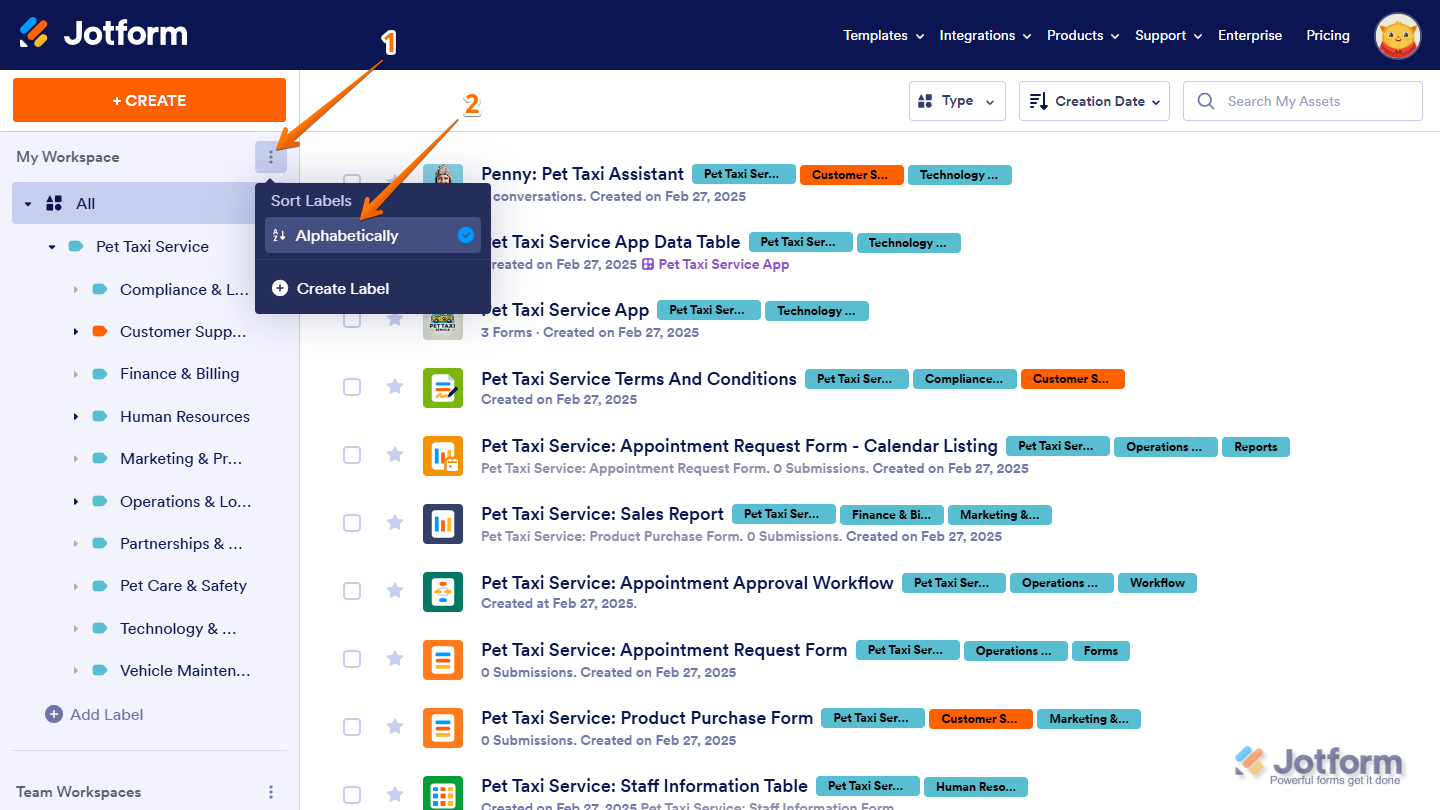Tick the checkbox beside Product Purchase Form

click(352, 727)
